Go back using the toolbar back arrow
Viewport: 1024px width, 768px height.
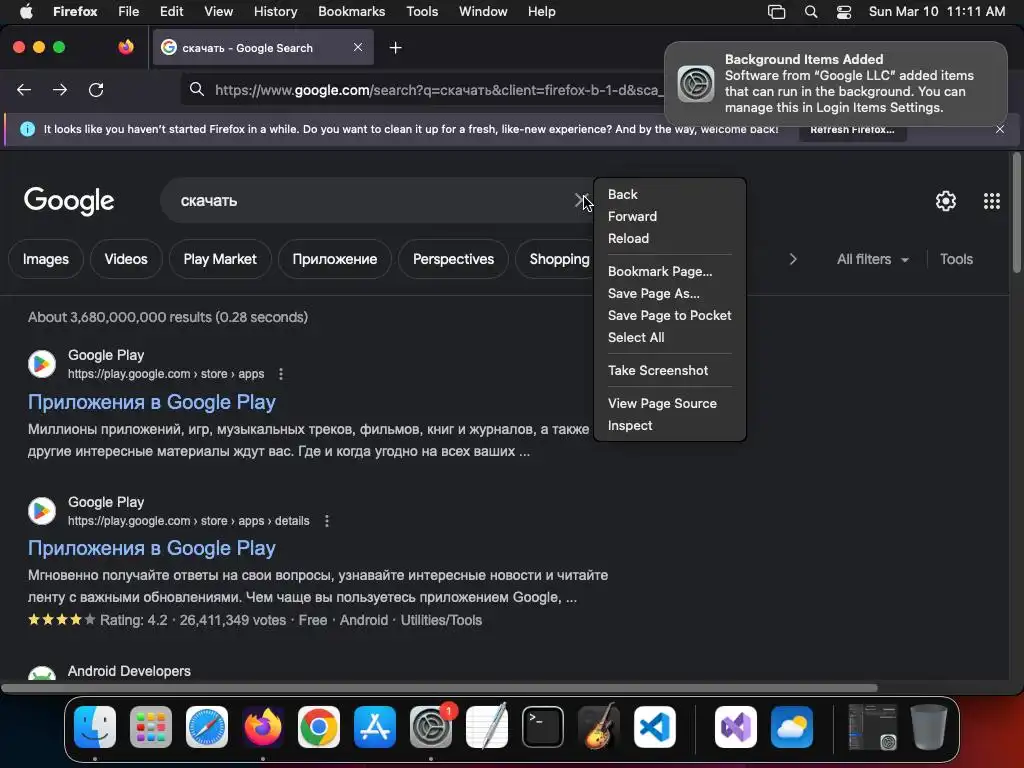click(24, 89)
